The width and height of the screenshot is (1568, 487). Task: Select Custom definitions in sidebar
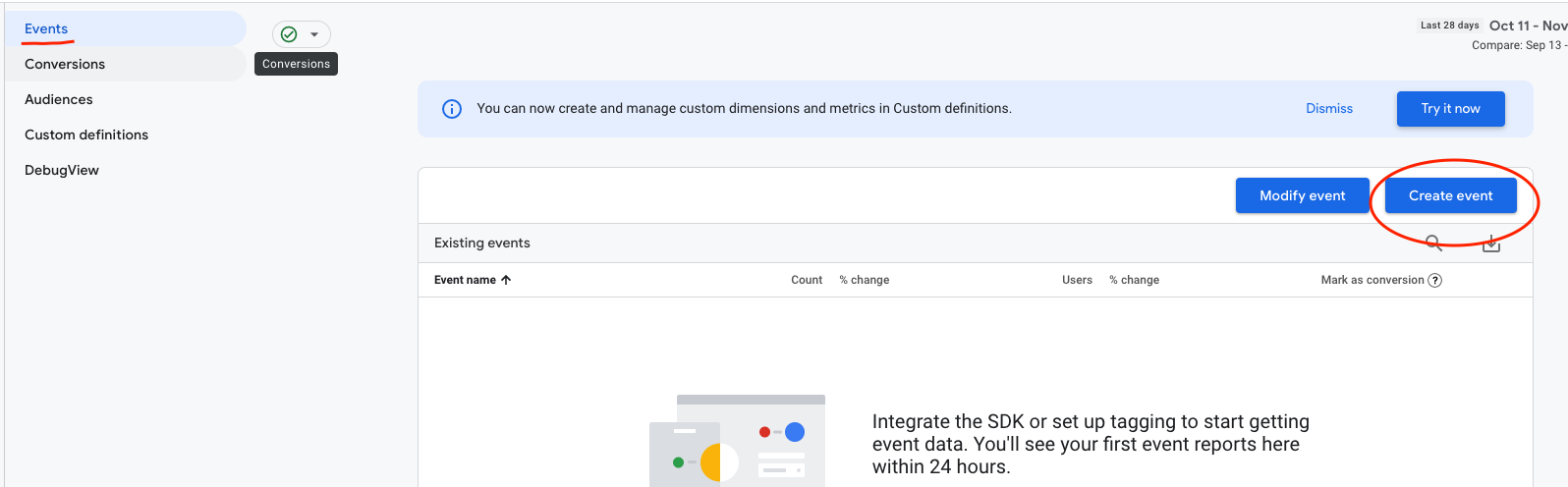(x=86, y=135)
